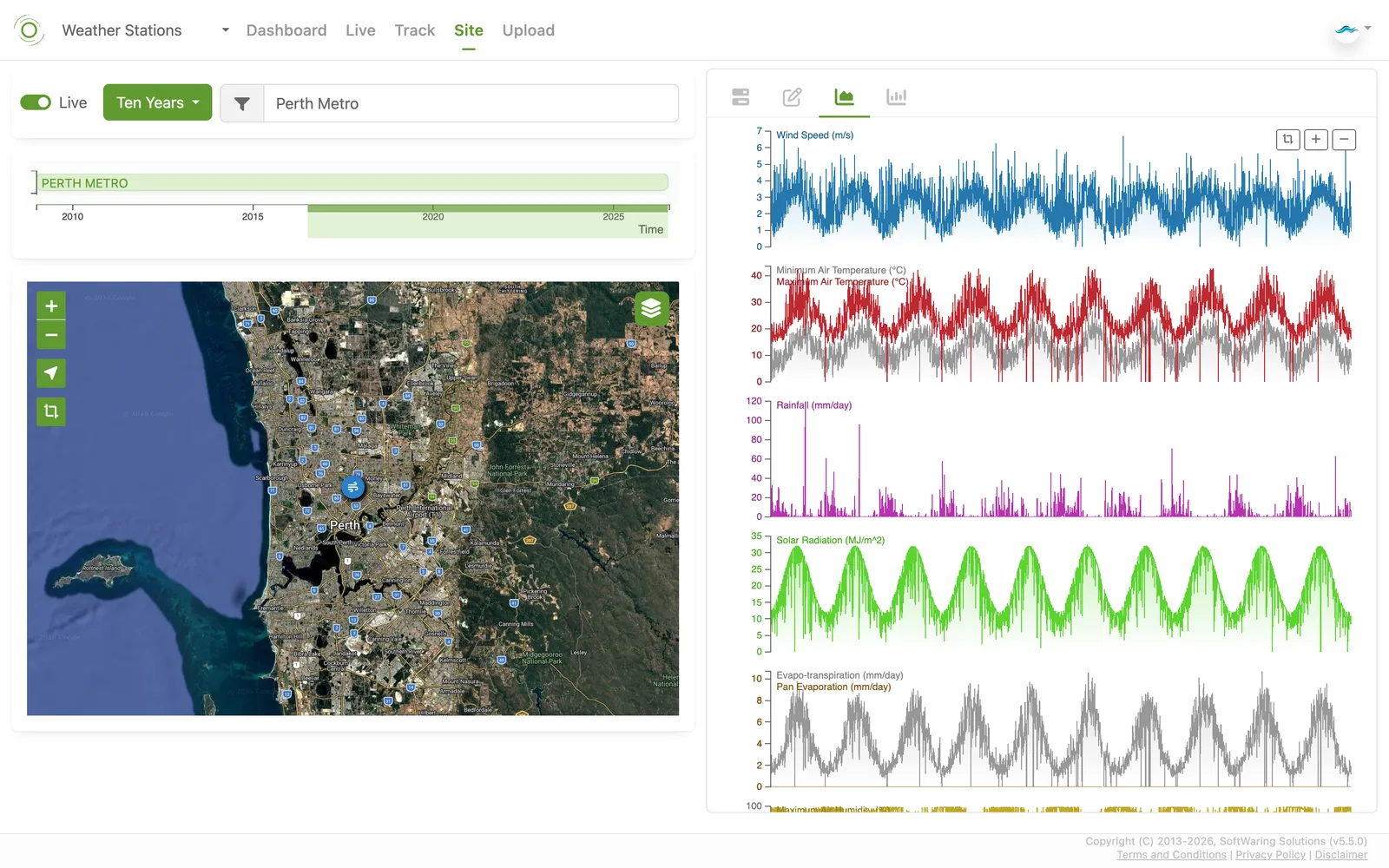Select the area chart view icon

click(844, 96)
